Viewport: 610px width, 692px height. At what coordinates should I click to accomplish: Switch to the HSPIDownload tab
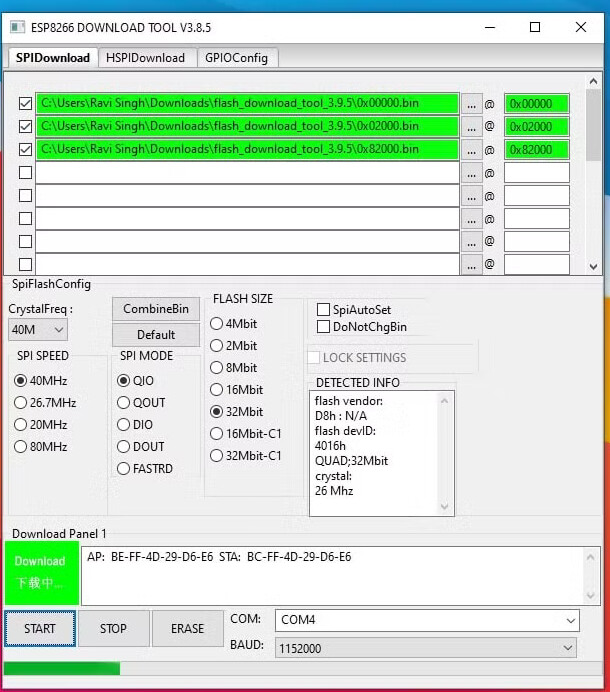coord(145,58)
